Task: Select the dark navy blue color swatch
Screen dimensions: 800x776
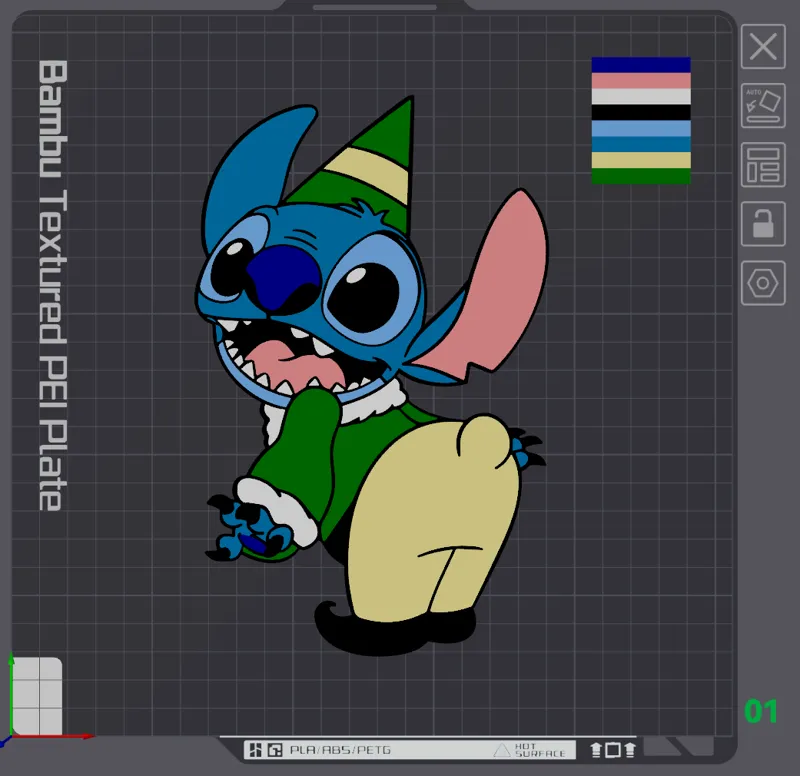Action: [641, 65]
